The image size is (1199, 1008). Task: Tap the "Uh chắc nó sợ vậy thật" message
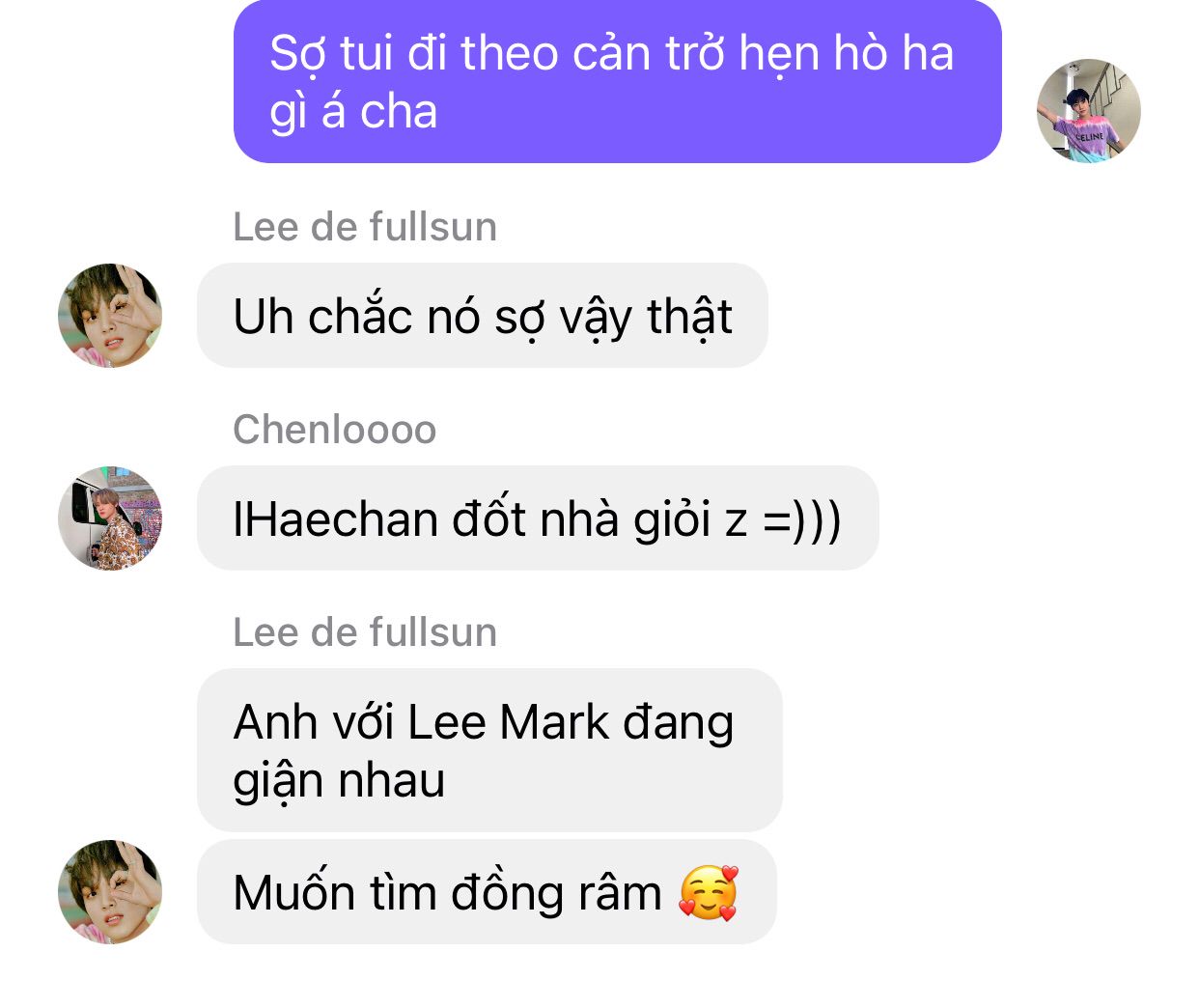[483, 316]
